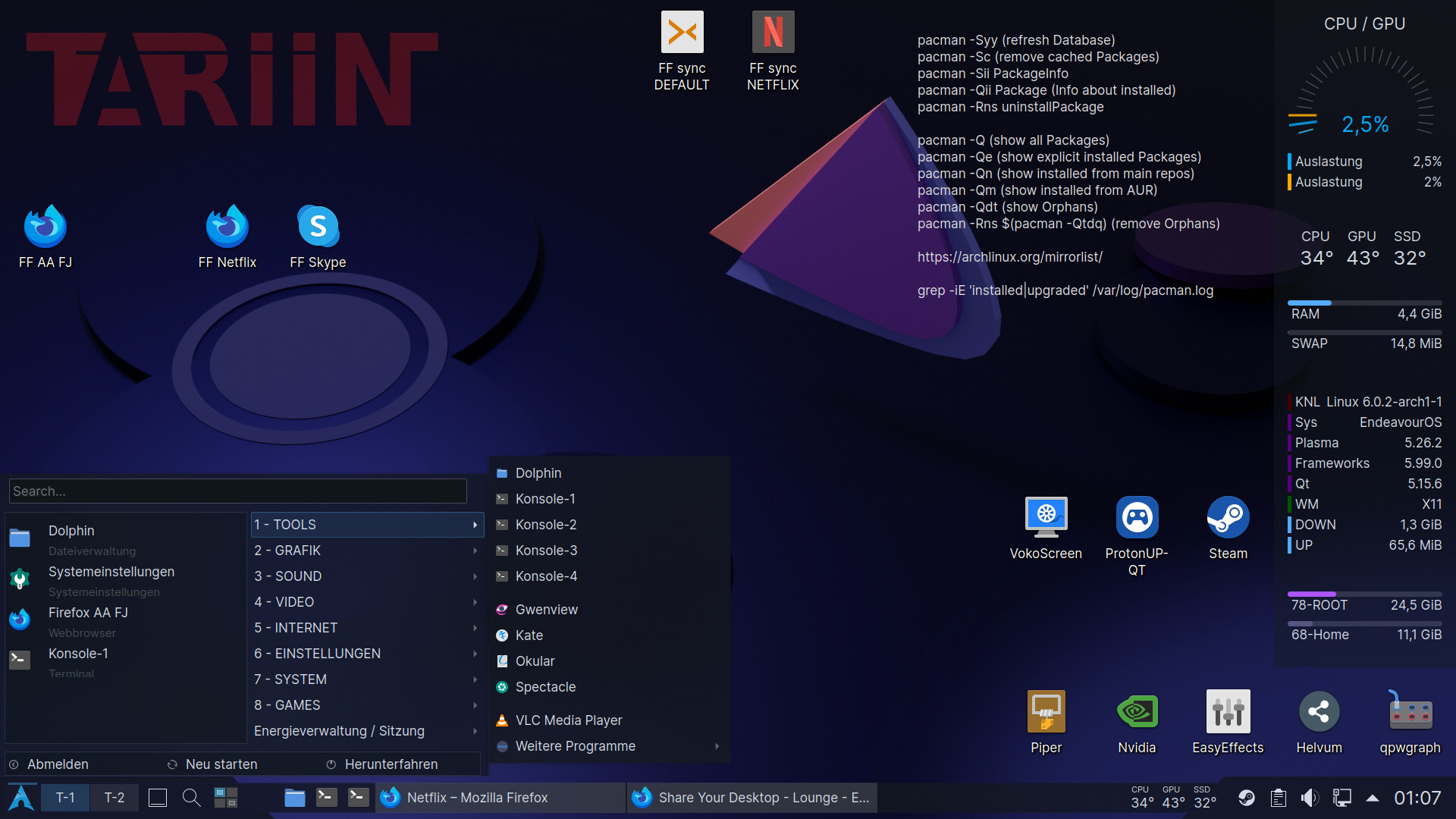The width and height of the screenshot is (1456, 819).
Task: Expand the 2 - GRAFIK submenu
Action: click(368, 551)
